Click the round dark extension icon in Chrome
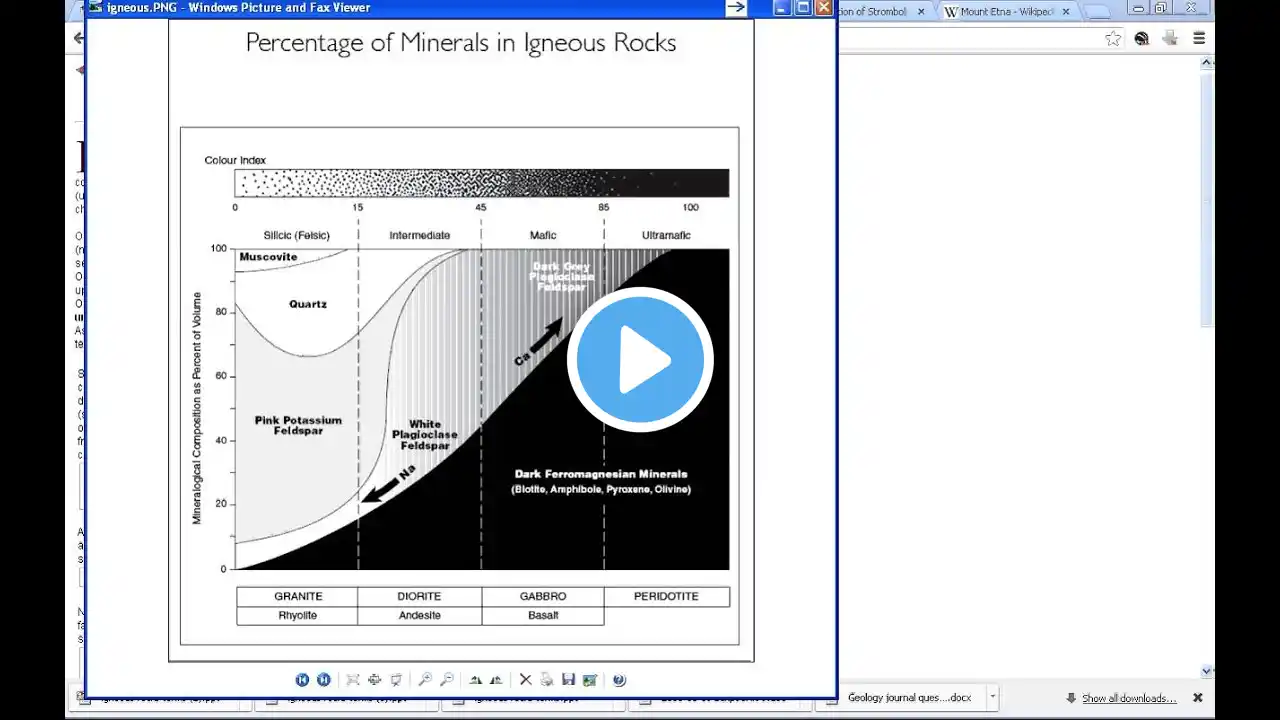 coord(1142,39)
